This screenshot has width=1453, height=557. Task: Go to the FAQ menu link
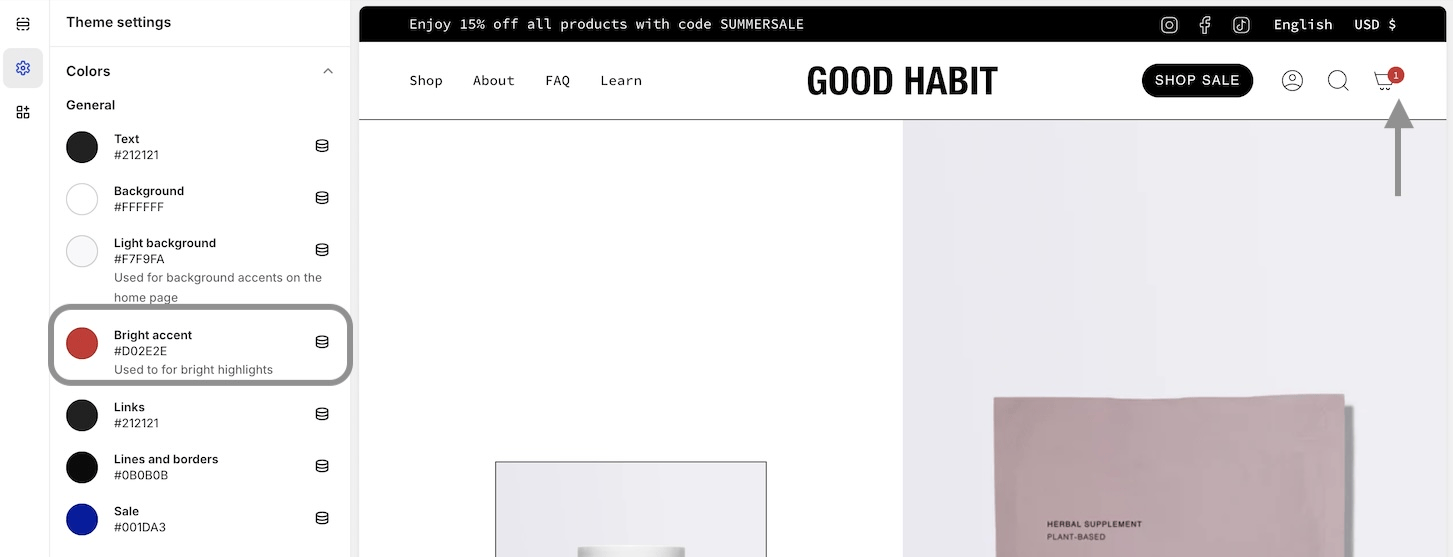tap(557, 81)
